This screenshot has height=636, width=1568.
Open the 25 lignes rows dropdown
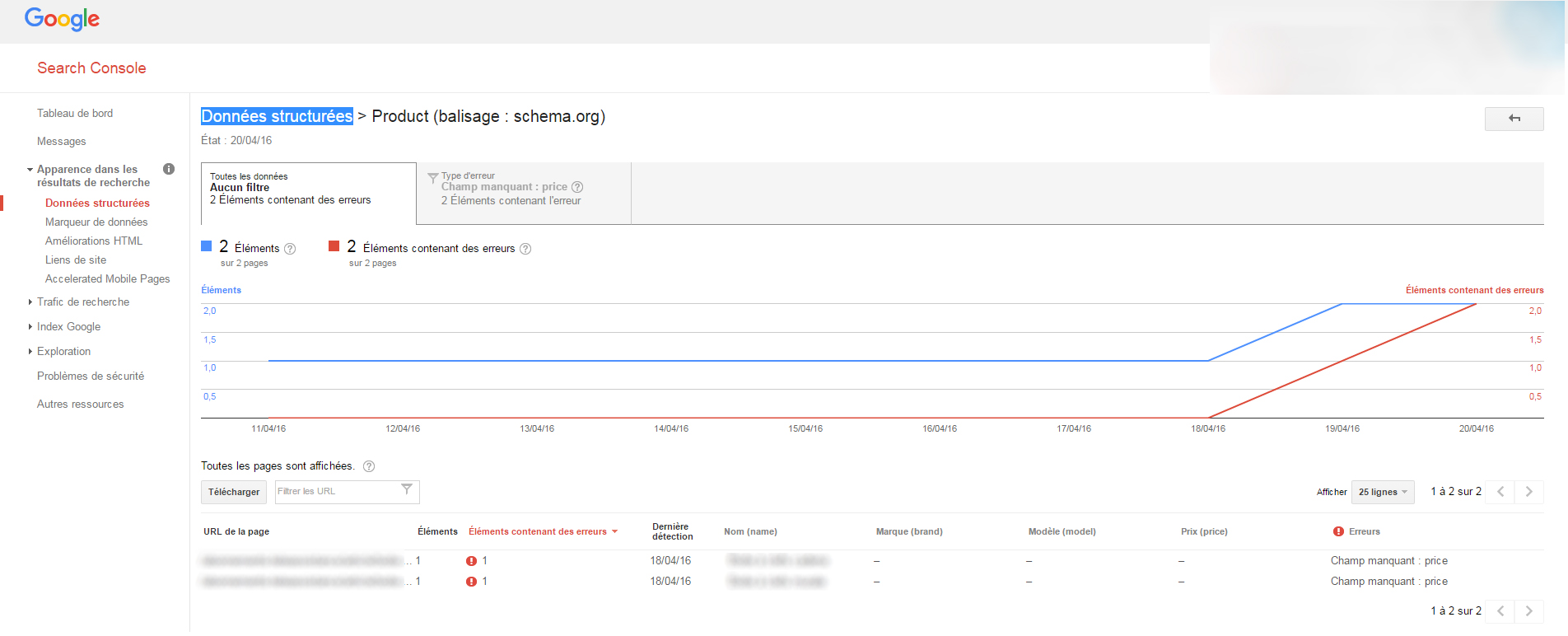click(1382, 492)
